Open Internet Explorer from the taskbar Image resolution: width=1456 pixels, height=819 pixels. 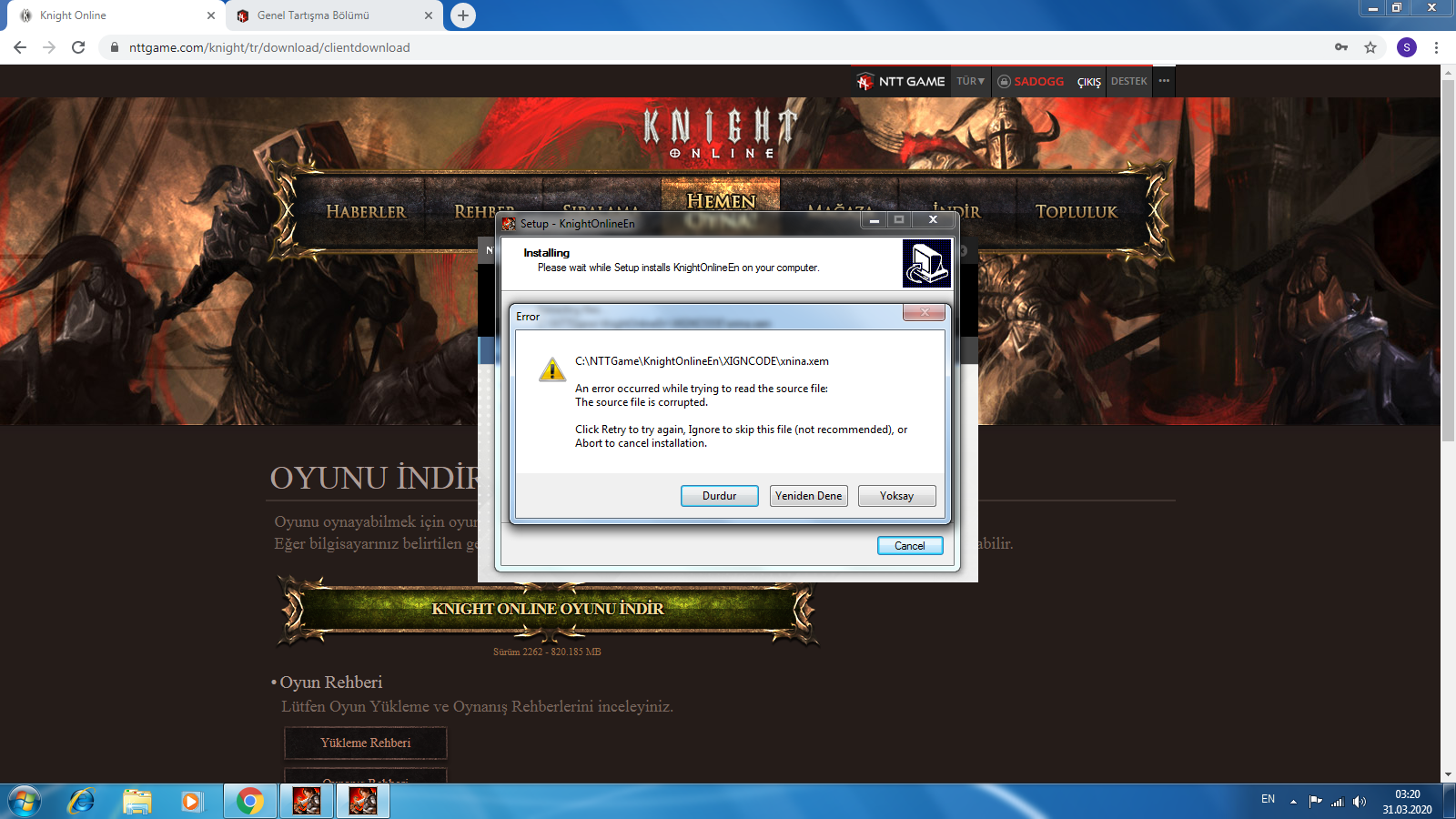(x=81, y=801)
